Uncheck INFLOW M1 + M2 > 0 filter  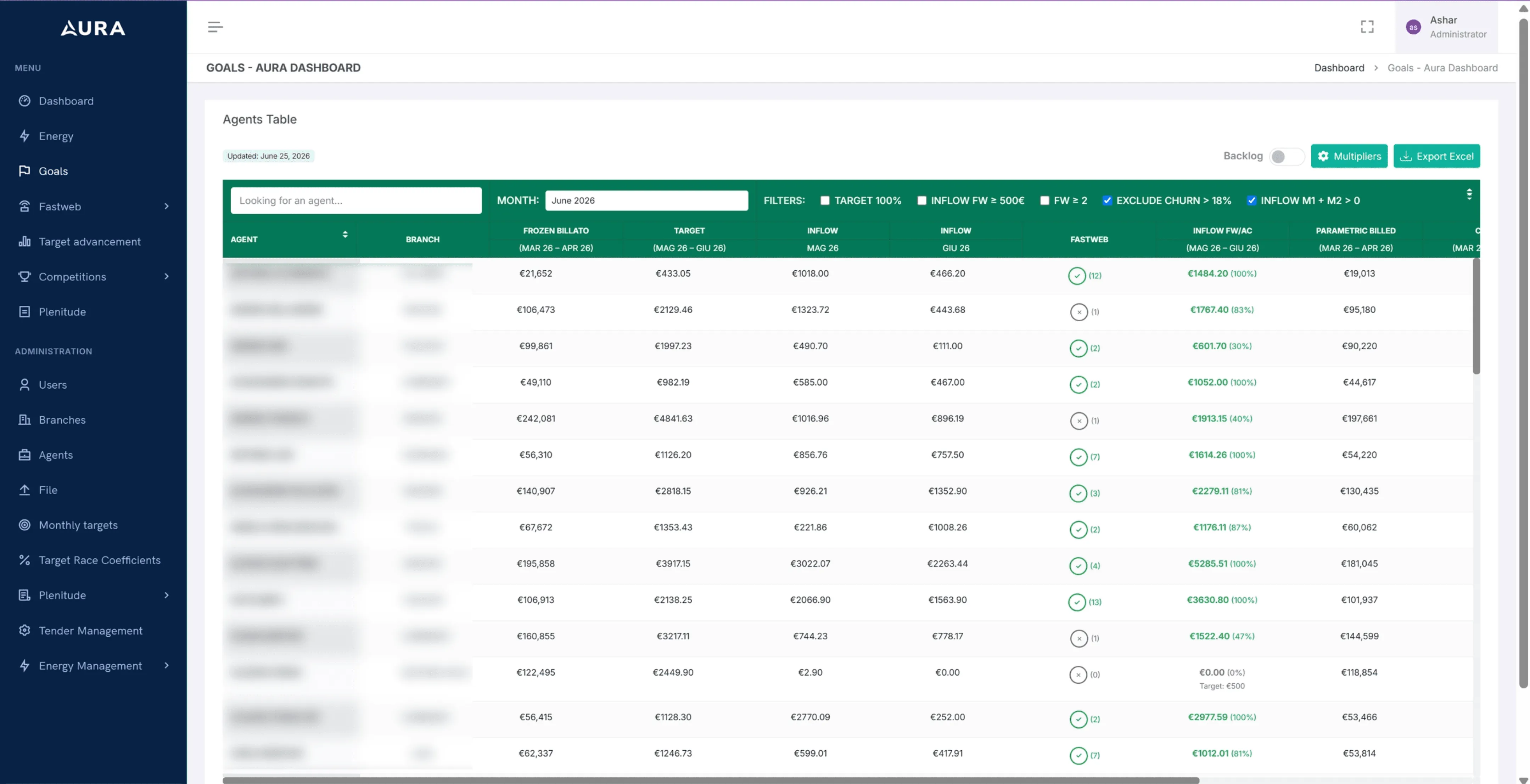click(1251, 201)
